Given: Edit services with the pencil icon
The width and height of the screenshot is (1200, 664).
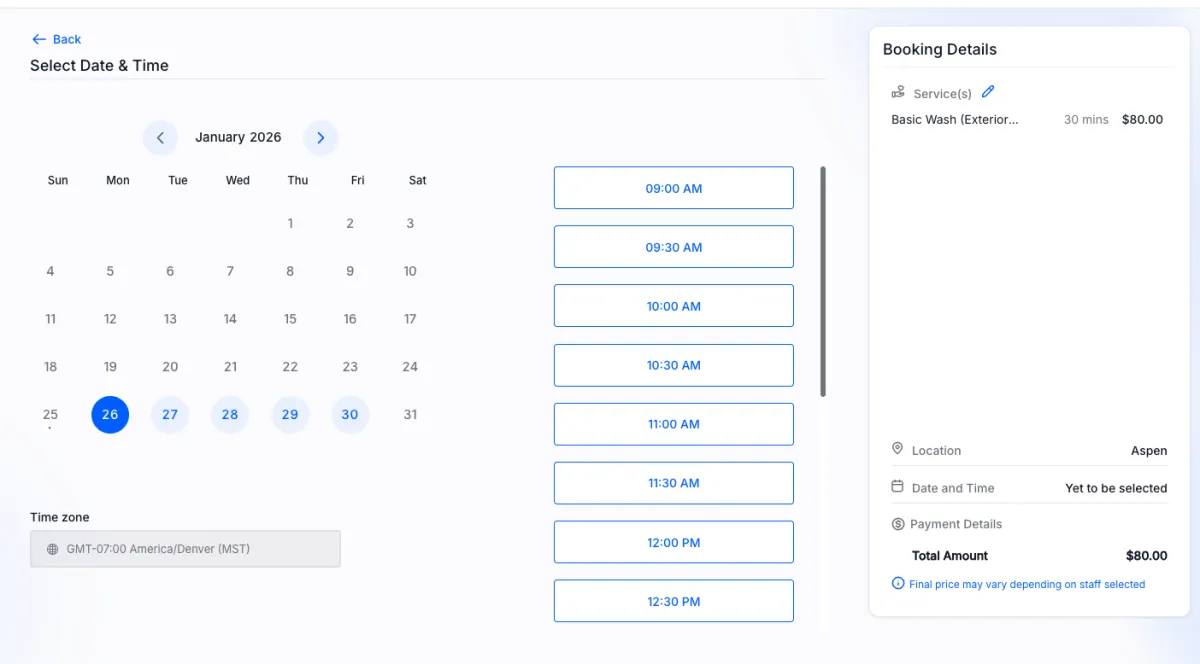Looking at the screenshot, I should click(x=988, y=92).
